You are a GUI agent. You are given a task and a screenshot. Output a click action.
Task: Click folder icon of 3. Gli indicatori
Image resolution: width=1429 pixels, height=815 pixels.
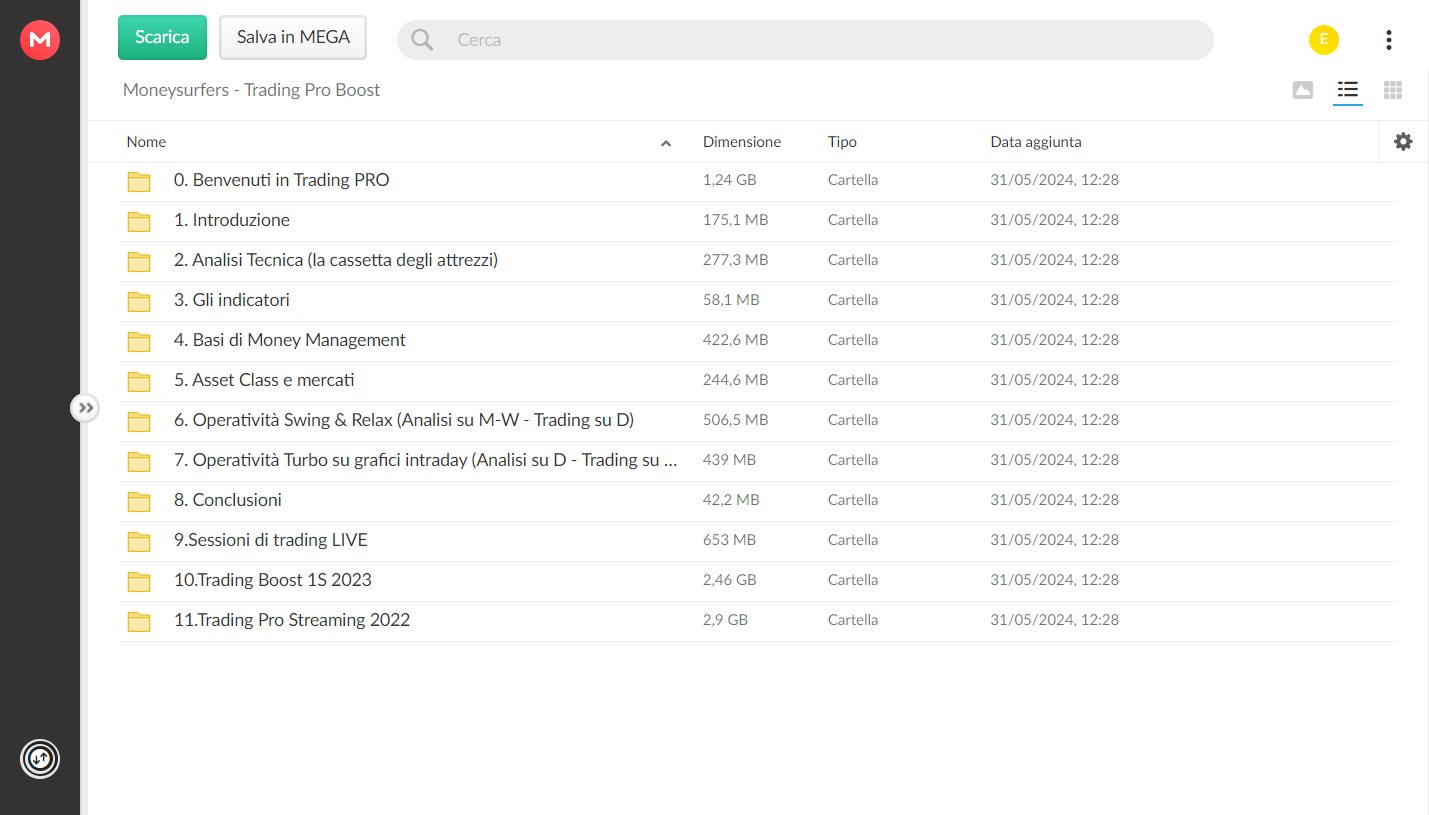point(139,301)
